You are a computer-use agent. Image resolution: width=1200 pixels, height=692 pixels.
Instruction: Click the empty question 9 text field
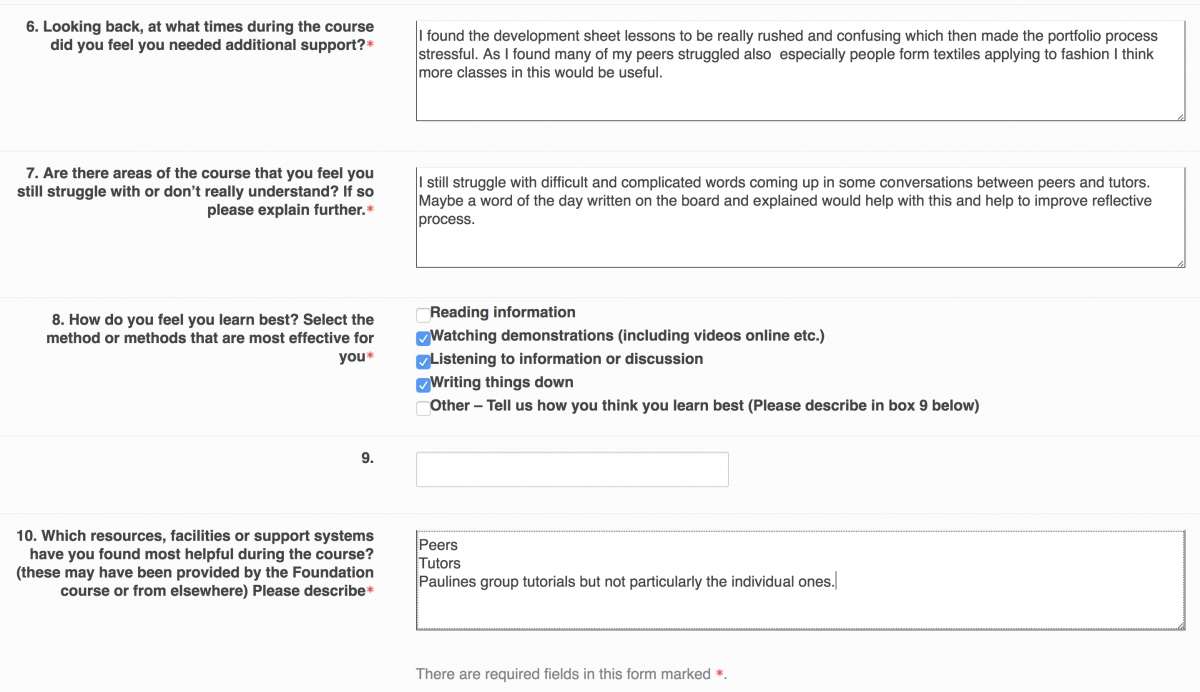pos(572,469)
